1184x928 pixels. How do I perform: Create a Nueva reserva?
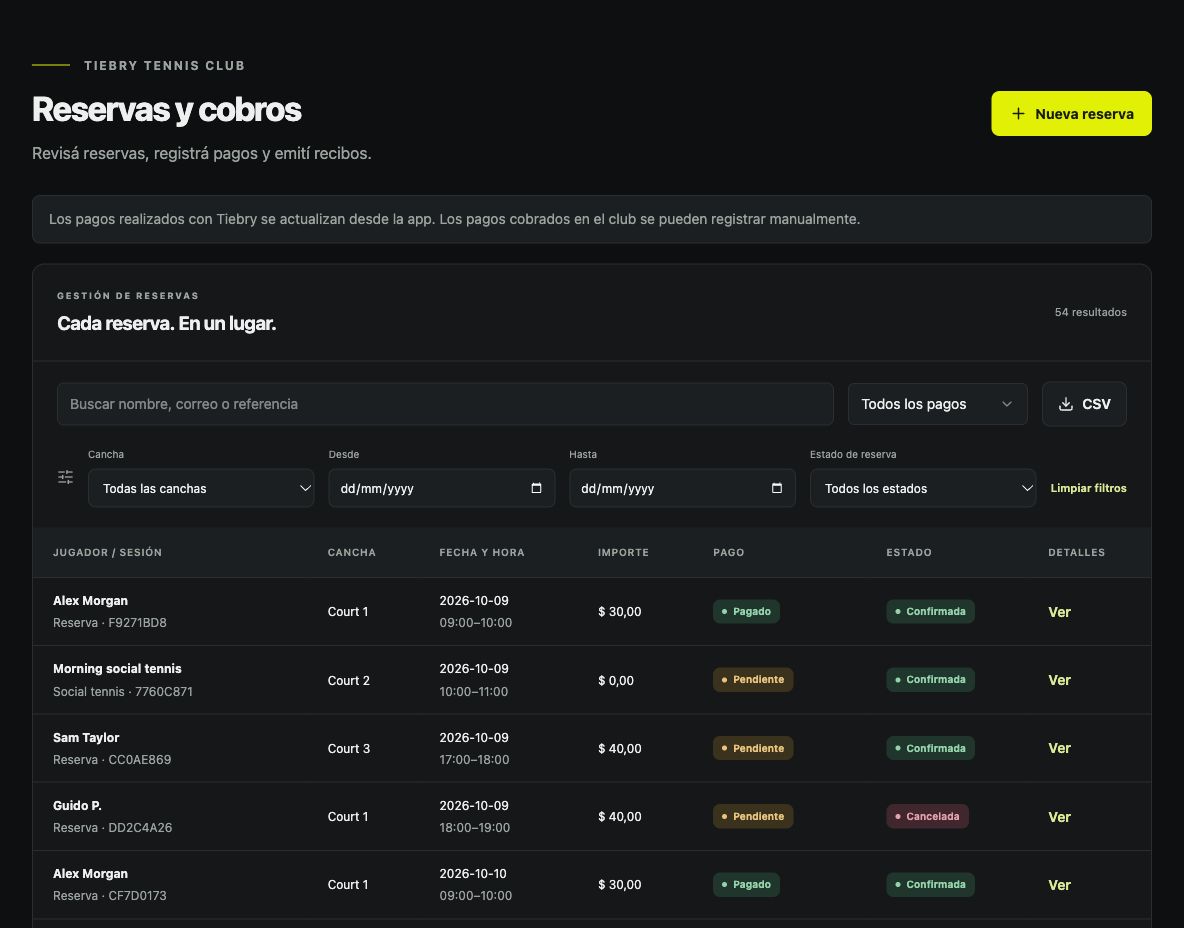click(1071, 113)
